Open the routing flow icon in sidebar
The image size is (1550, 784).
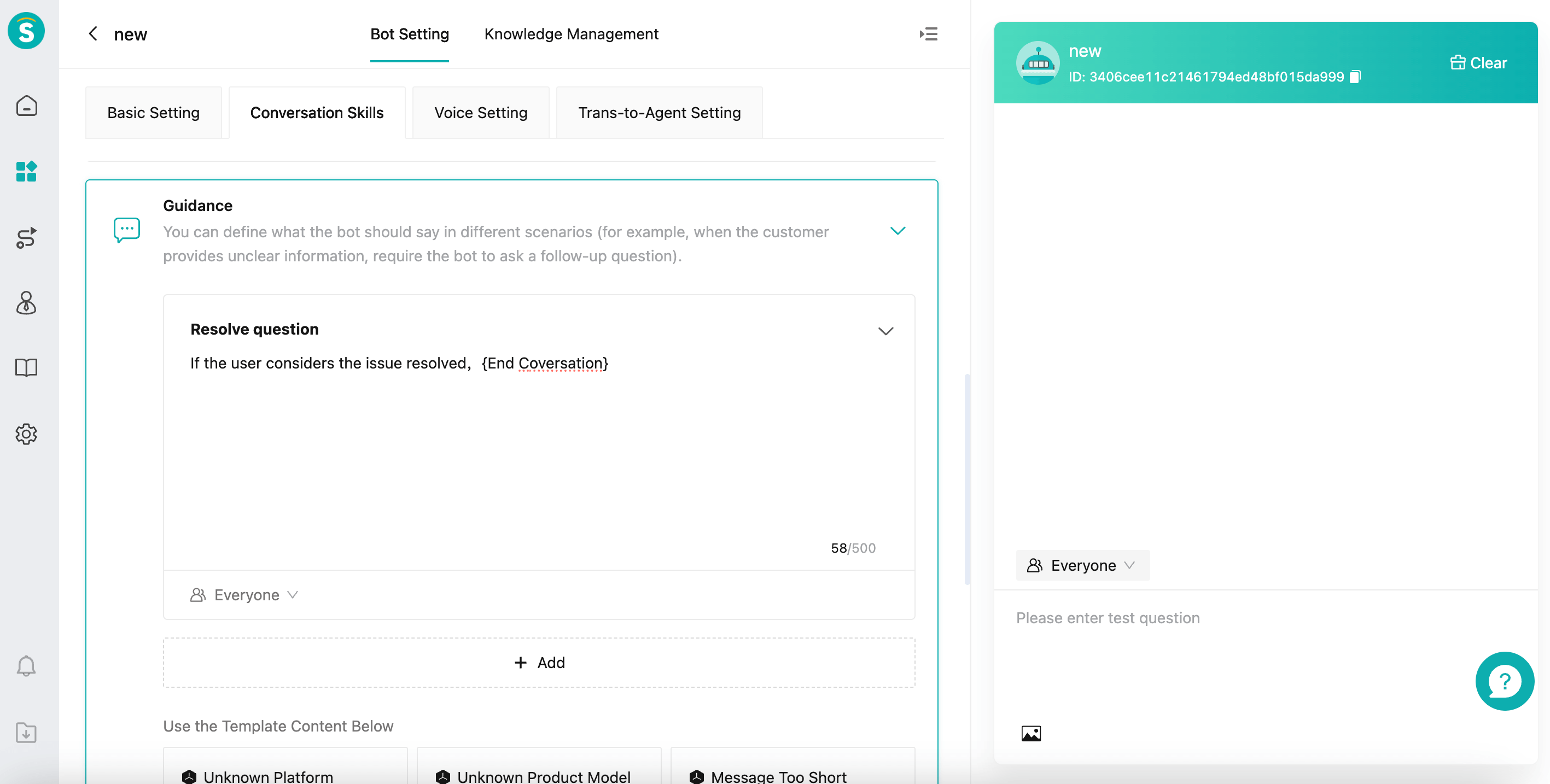[26, 237]
